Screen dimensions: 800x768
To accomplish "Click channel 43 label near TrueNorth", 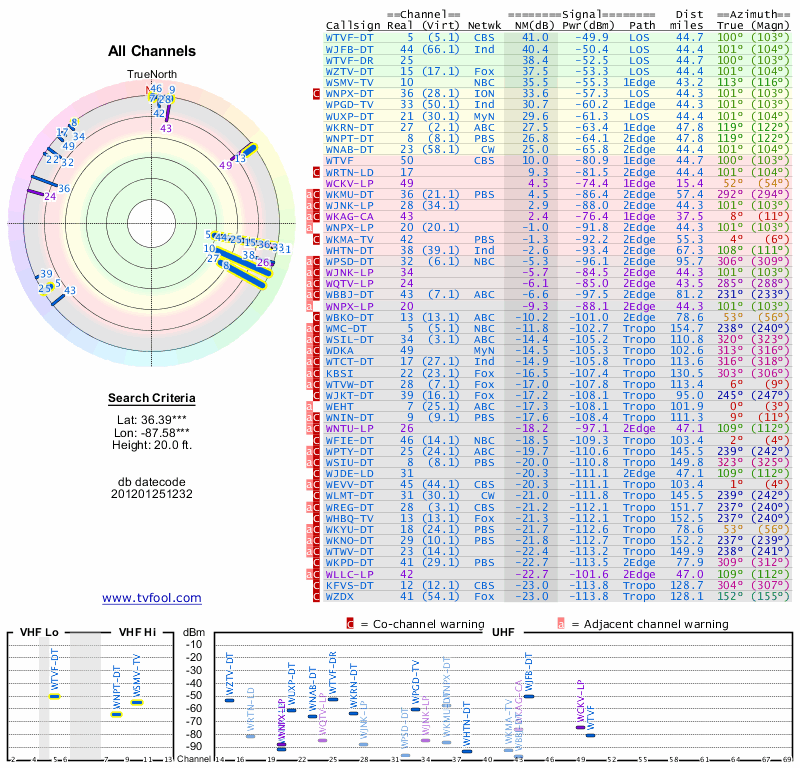I will coord(166,128).
